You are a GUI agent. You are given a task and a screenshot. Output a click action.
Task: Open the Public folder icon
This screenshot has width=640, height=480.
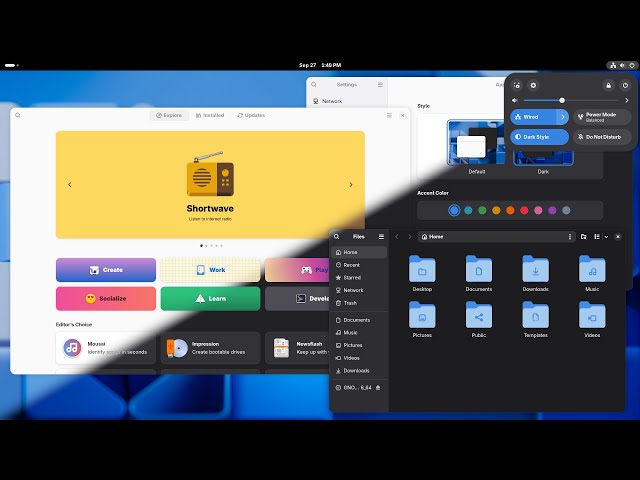(x=478, y=315)
